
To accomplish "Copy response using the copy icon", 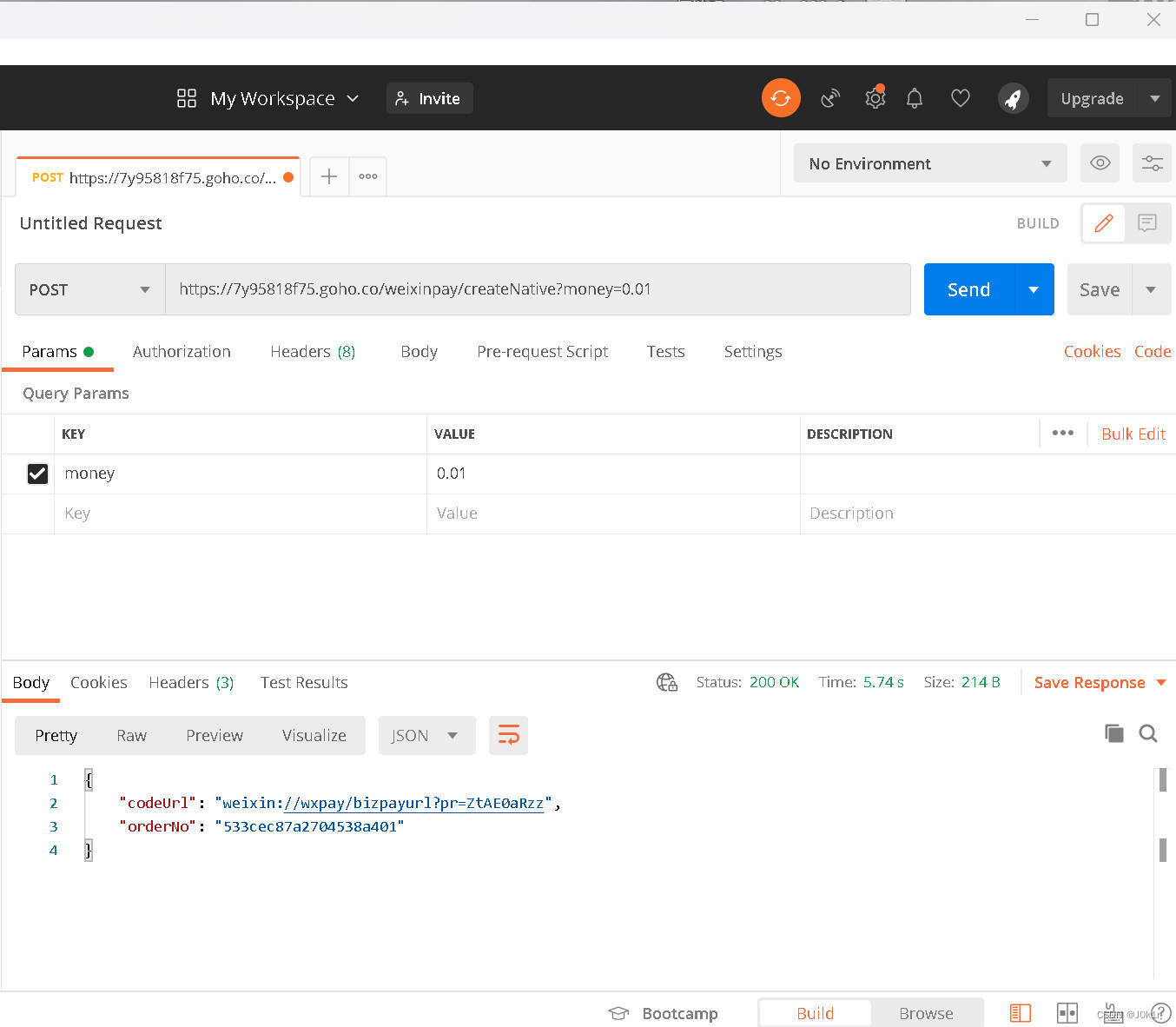I will tap(1114, 733).
